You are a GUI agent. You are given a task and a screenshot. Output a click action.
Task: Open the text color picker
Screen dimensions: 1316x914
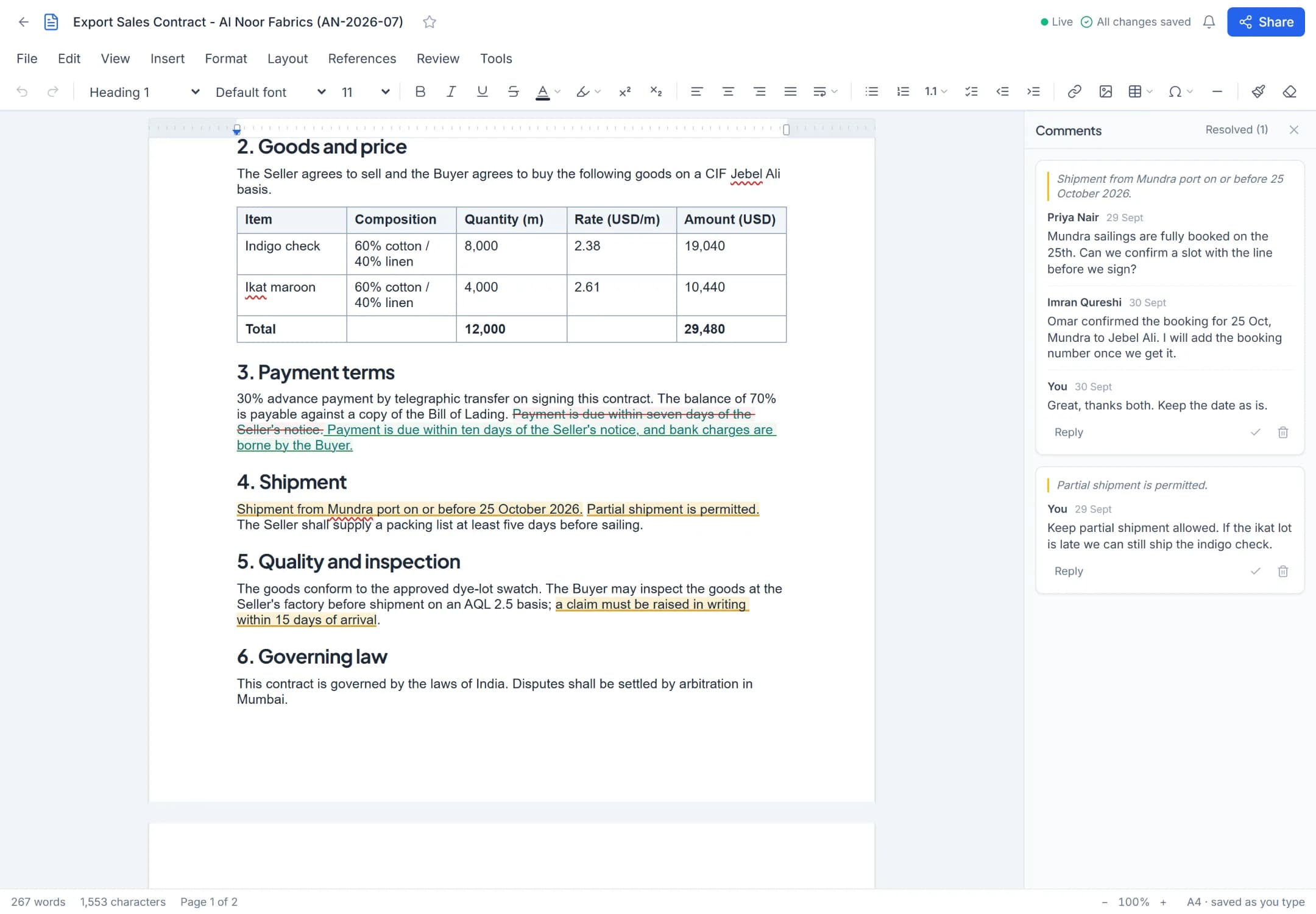pos(548,92)
